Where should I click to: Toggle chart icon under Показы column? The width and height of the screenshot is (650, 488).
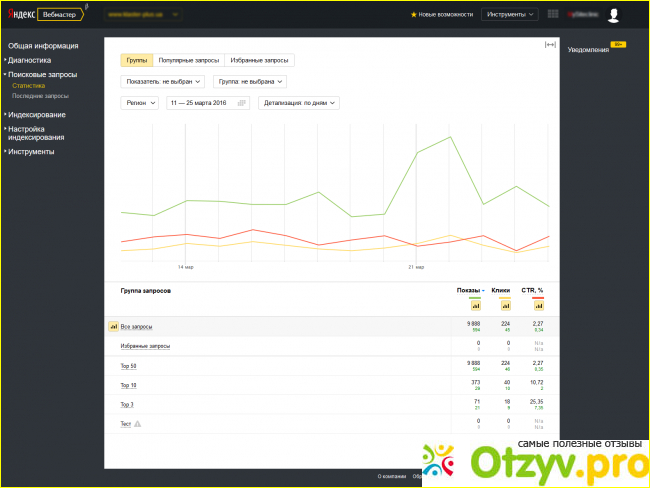pyautogui.click(x=474, y=305)
